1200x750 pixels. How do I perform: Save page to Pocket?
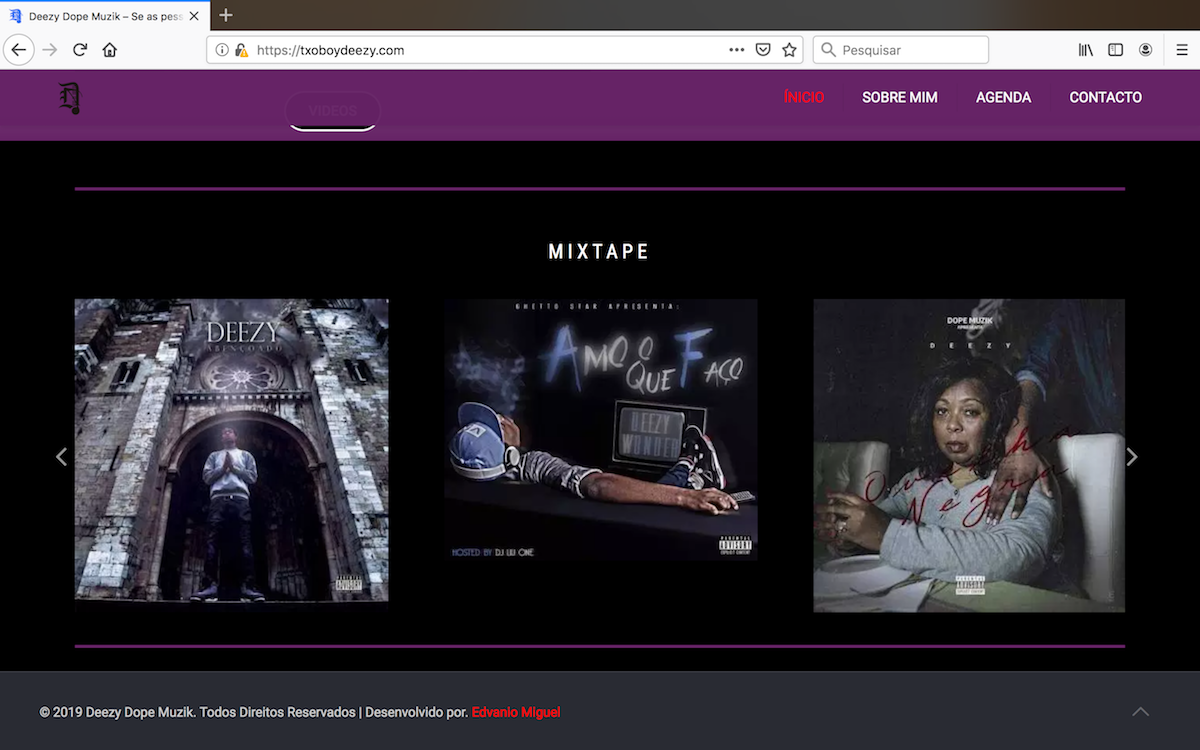[x=763, y=50]
